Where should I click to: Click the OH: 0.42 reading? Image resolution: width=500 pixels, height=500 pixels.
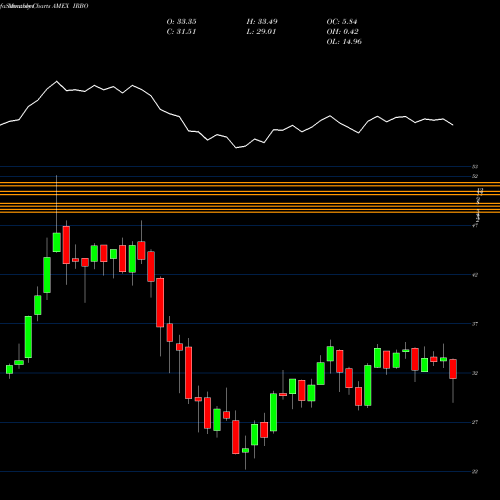coord(343,32)
